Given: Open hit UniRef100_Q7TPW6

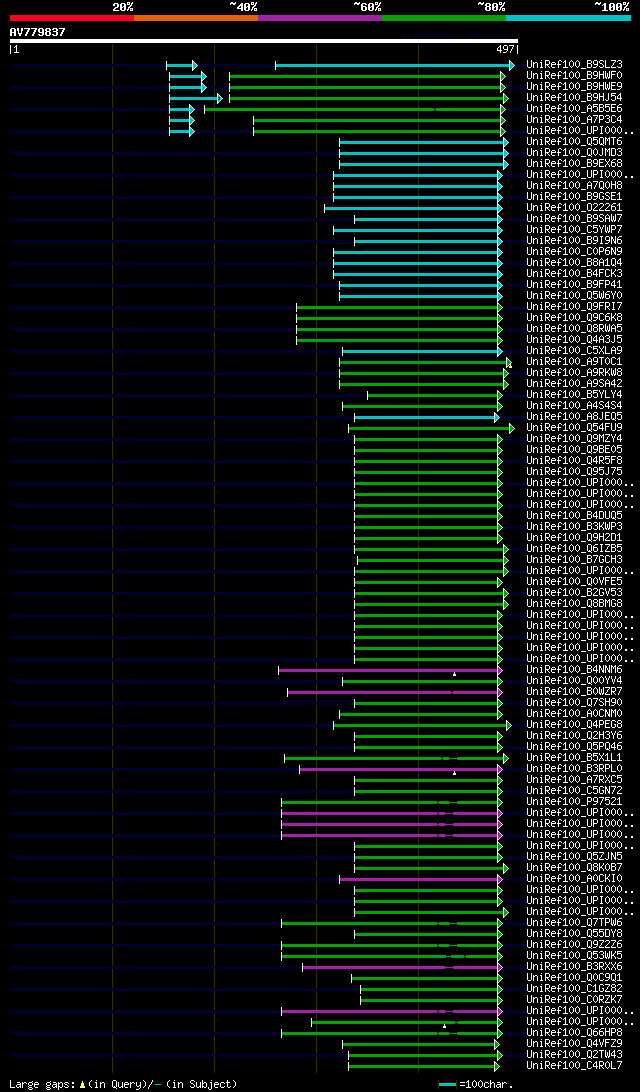Looking at the screenshot, I should pos(574,923).
